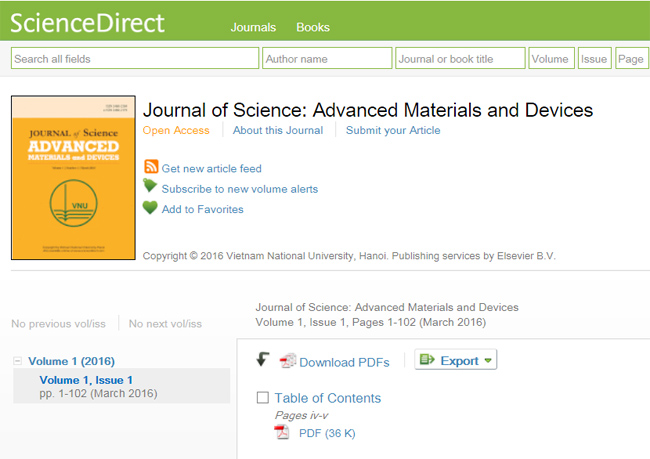The height and width of the screenshot is (459, 650).
Task: Click the Submit your Article link
Action: click(393, 130)
